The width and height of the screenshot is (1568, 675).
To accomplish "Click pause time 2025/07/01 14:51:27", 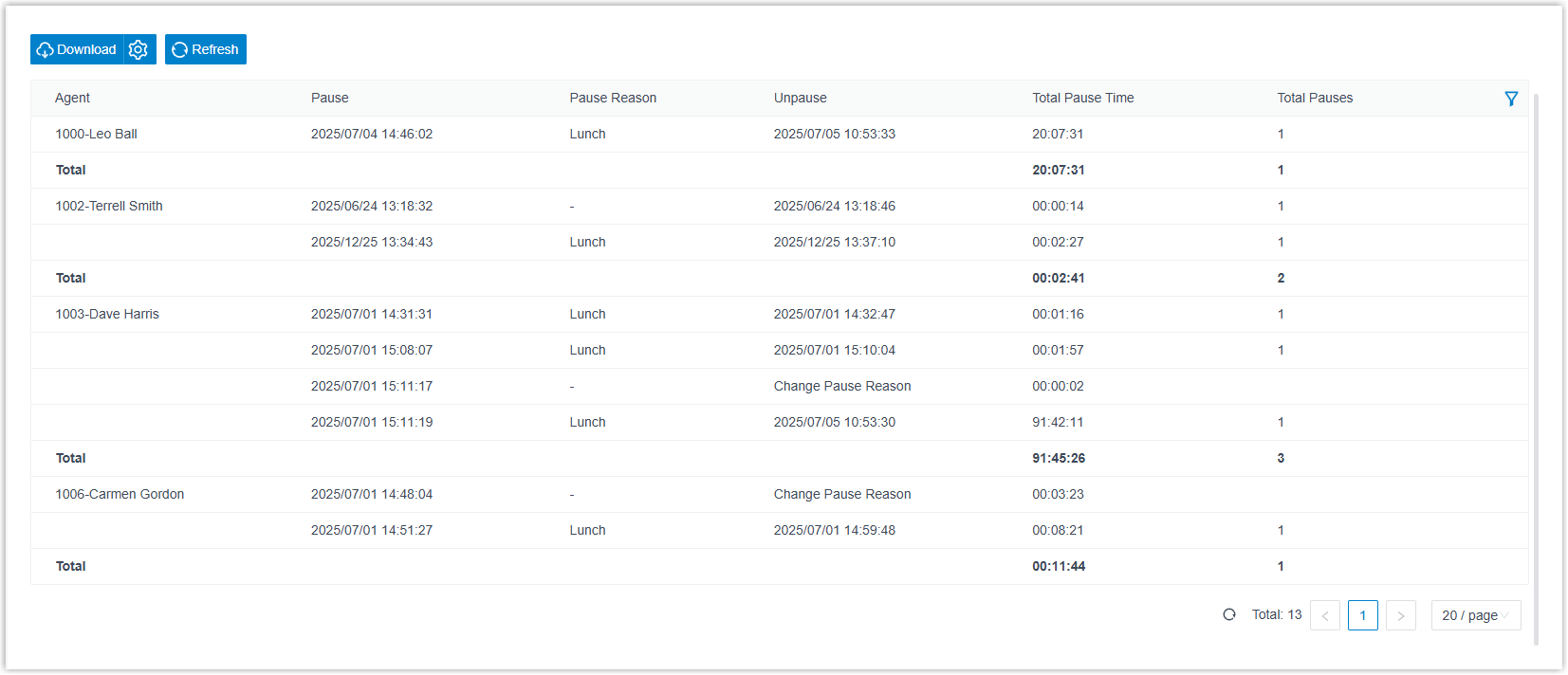I will [372, 530].
